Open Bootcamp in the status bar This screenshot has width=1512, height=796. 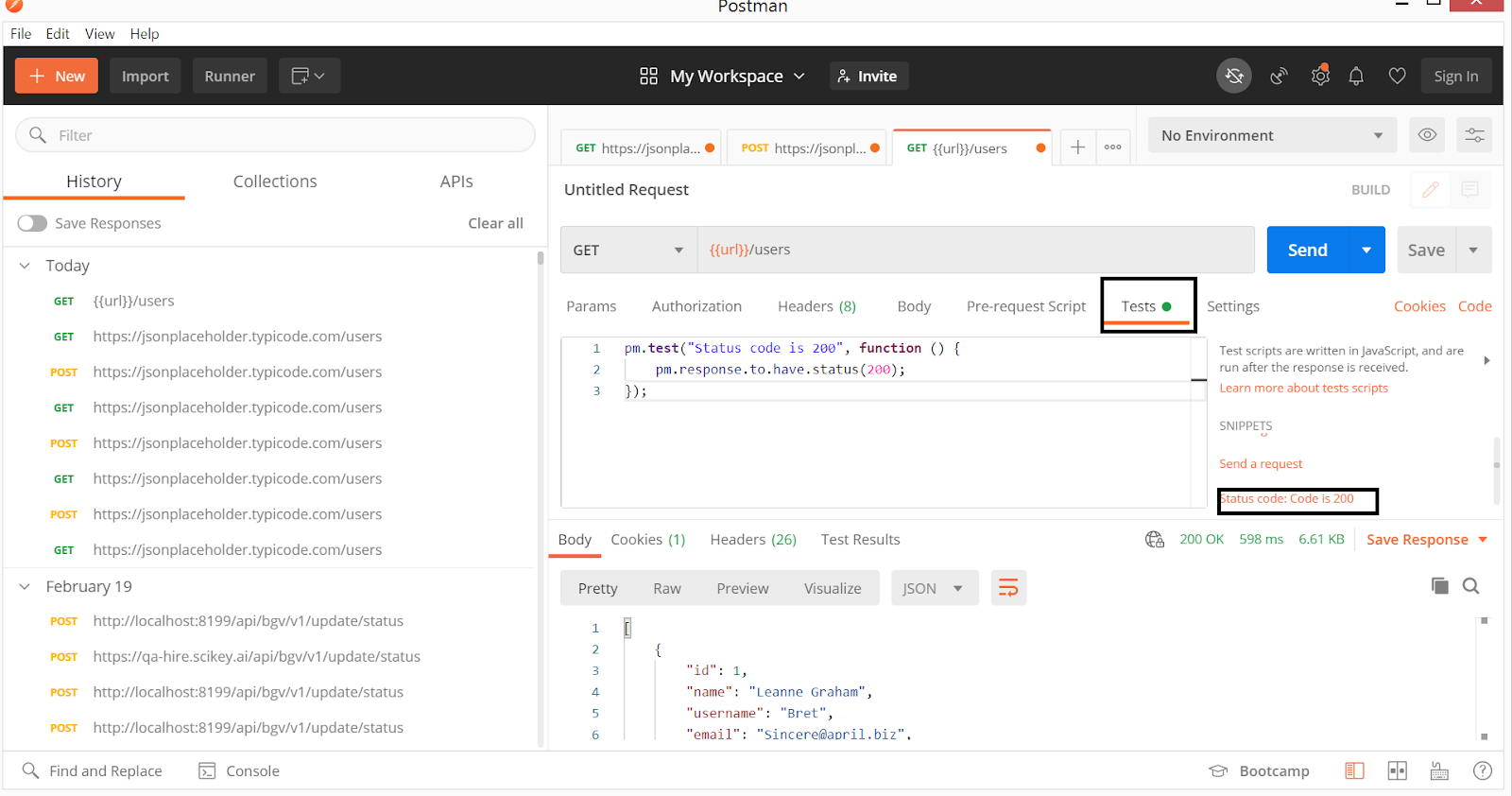(1260, 770)
